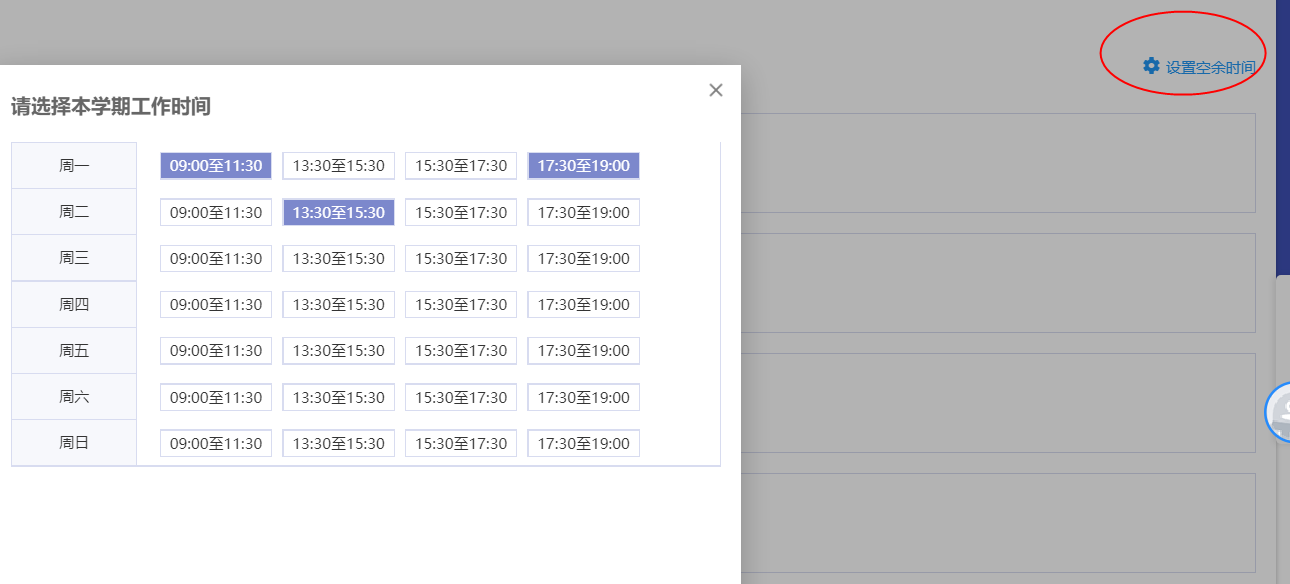The width and height of the screenshot is (1290, 584).
Task: Select Wednesday 15:30至17:30 time slot
Action: pos(461,258)
